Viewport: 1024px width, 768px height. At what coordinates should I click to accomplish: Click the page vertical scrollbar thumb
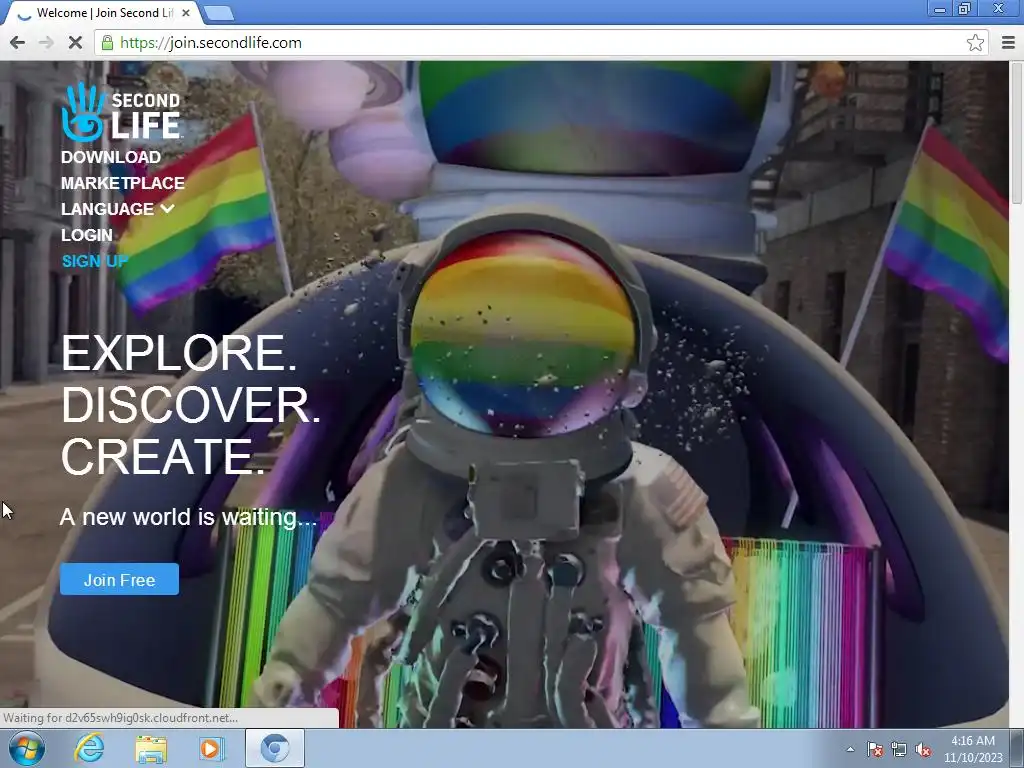tap(1017, 133)
